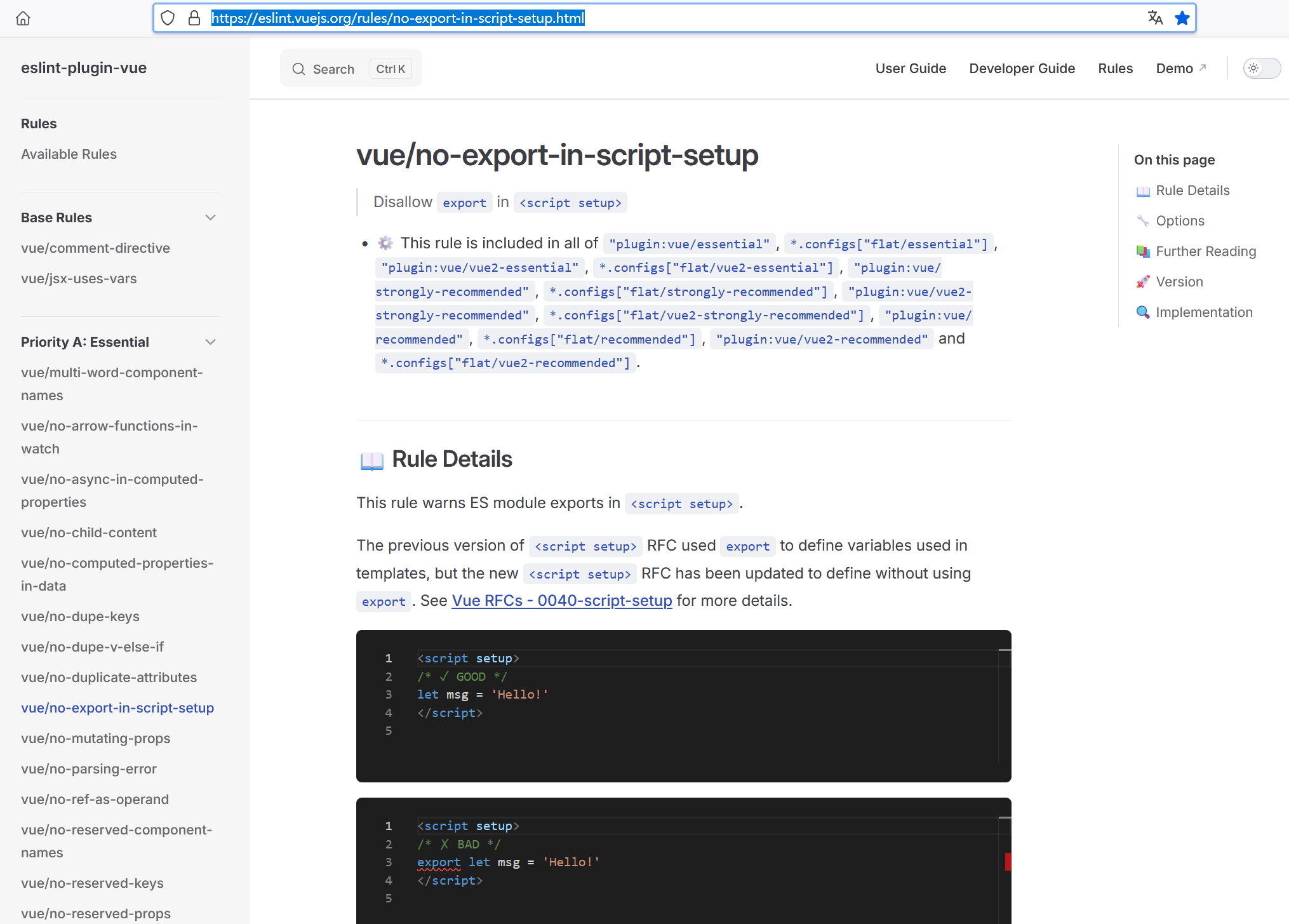This screenshot has width=1289, height=924.
Task: Collapse the Priority A: Essential section
Action: (x=210, y=342)
